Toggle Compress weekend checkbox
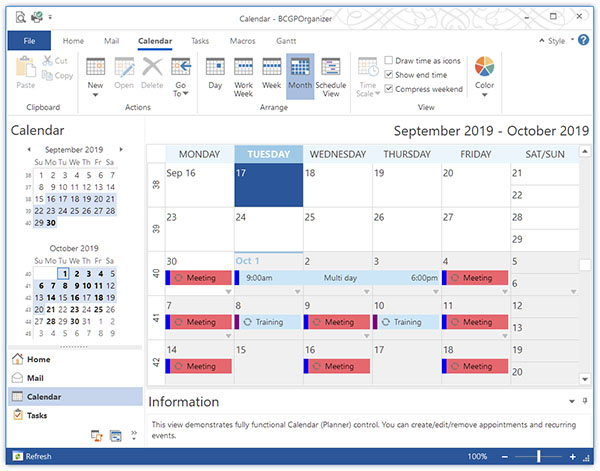 388,88
